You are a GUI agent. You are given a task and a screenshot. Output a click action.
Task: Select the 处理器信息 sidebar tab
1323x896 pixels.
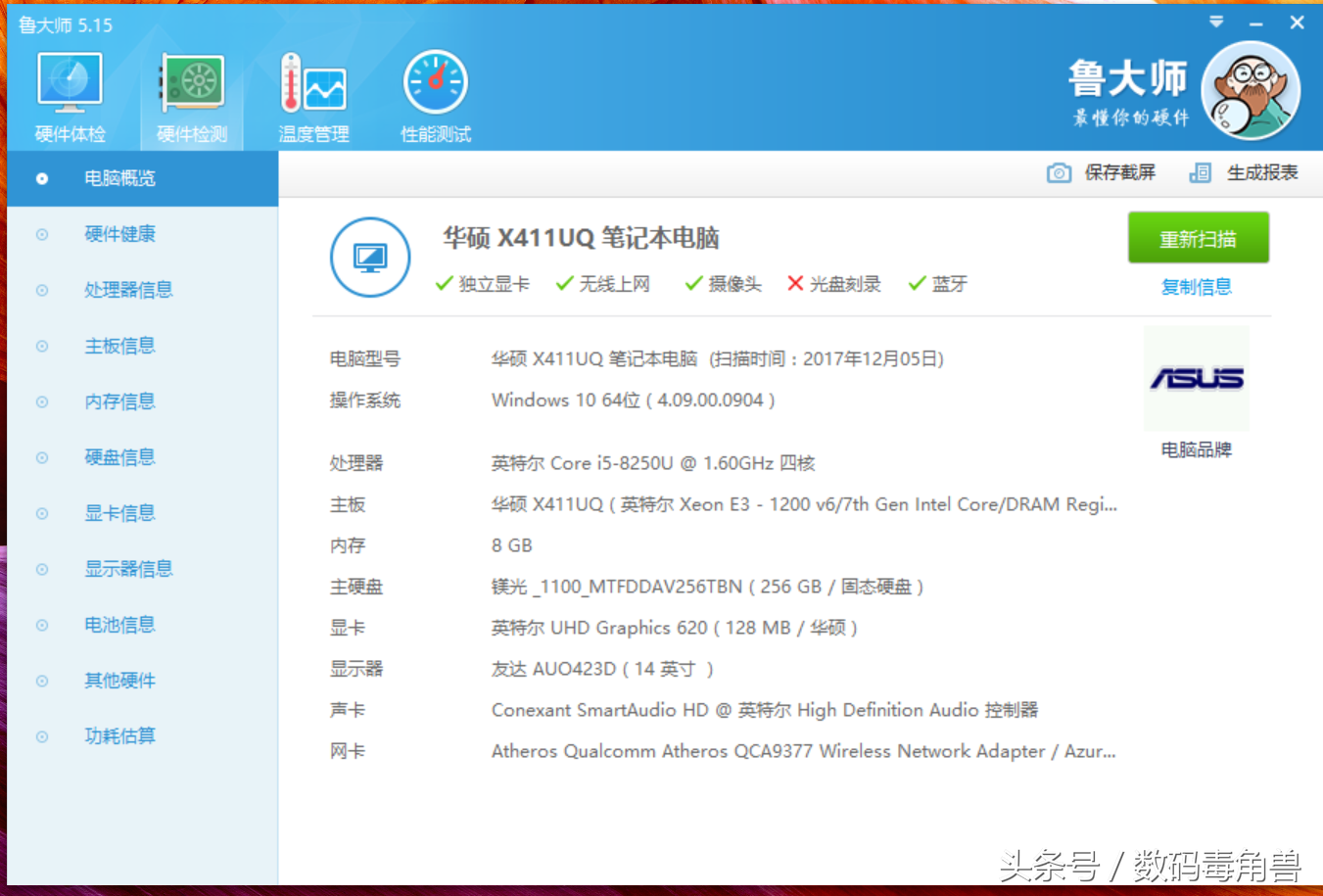(143, 290)
